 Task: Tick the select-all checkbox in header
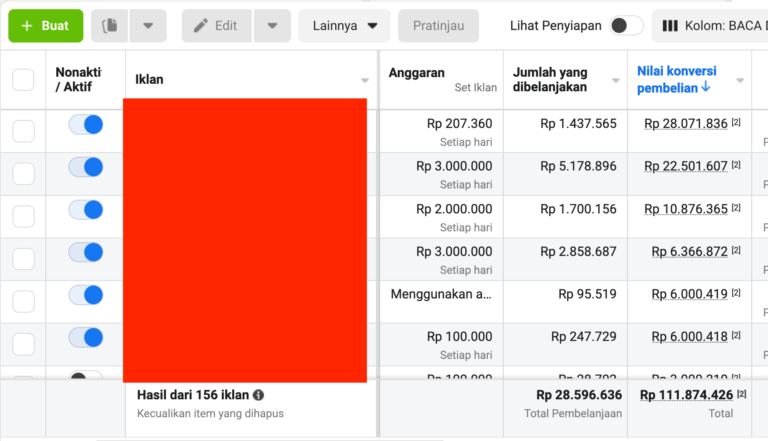pyautogui.click(x=23, y=80)
